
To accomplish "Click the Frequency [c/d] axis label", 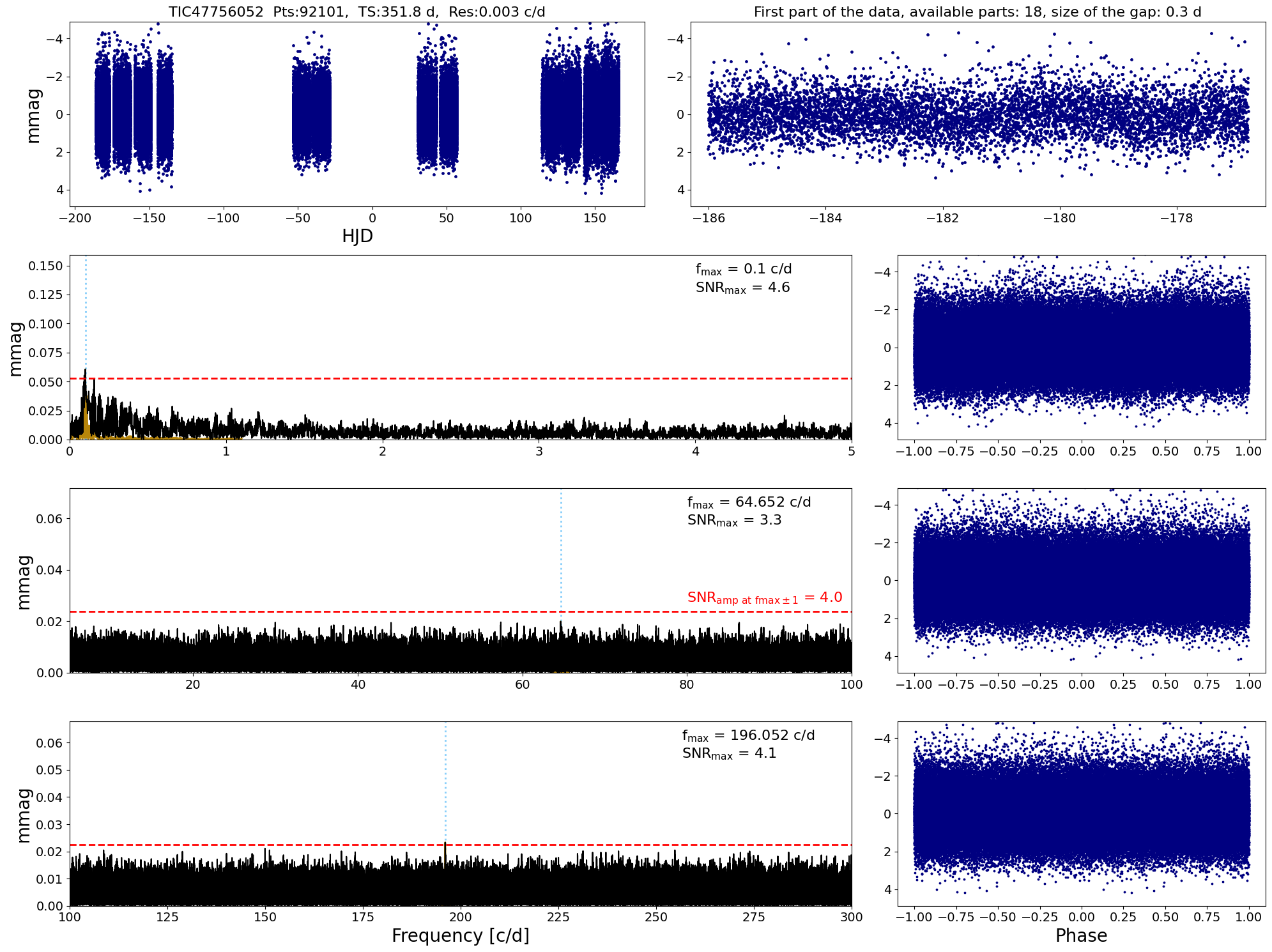I will pos(460,936).
